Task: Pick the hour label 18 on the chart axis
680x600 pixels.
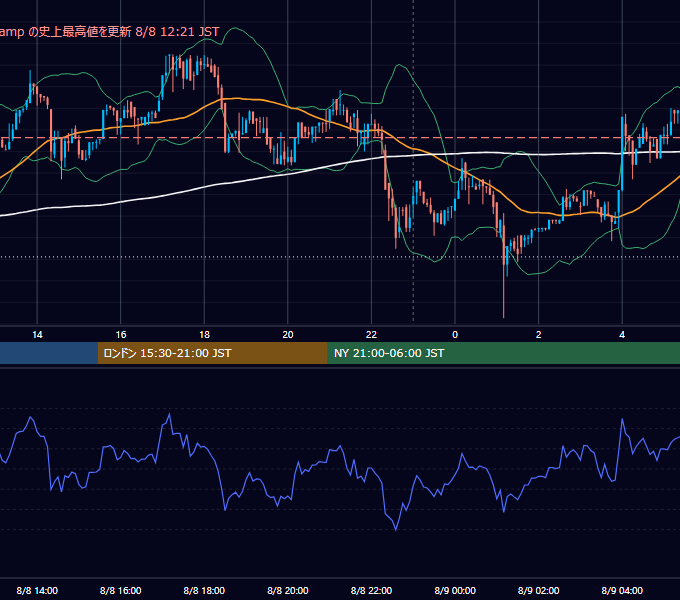Action: [x=204, y=335]
